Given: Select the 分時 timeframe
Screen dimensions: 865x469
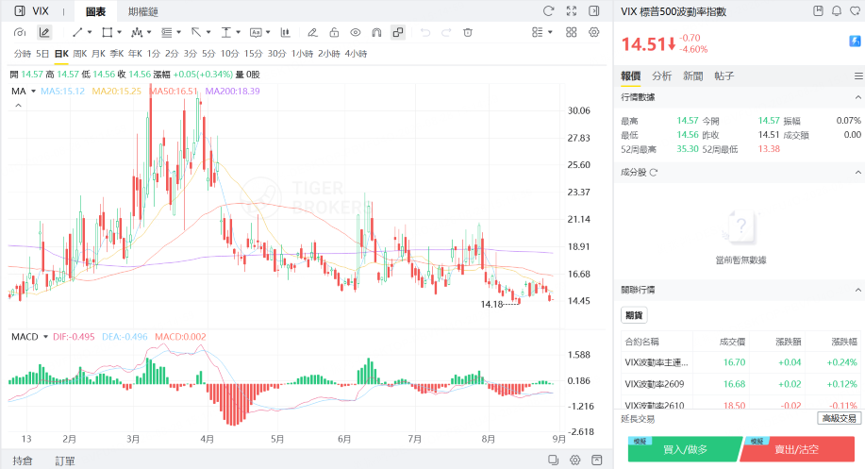Looking at the screenshot, I should click(x=23, y=54).
